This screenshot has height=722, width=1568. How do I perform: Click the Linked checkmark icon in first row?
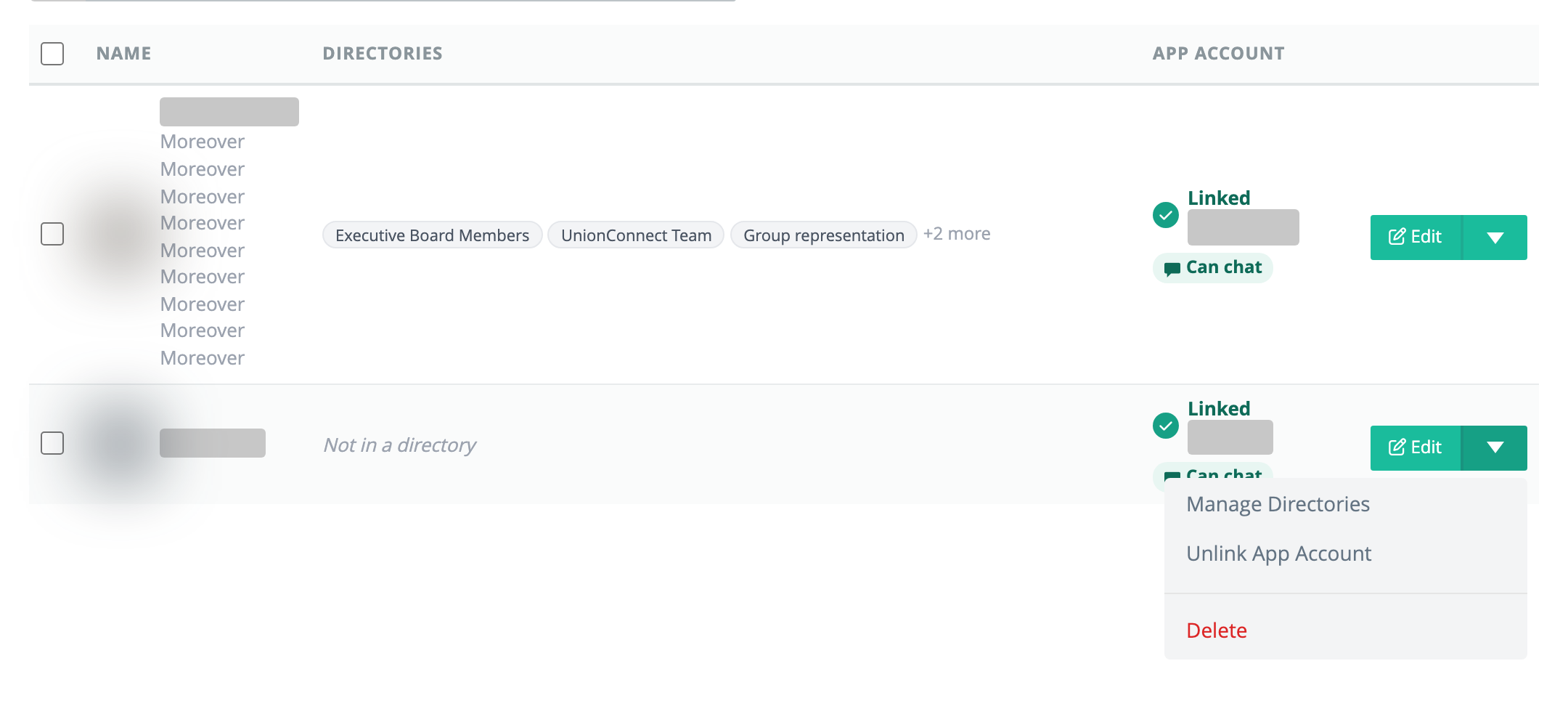[x=1166, y=215]
